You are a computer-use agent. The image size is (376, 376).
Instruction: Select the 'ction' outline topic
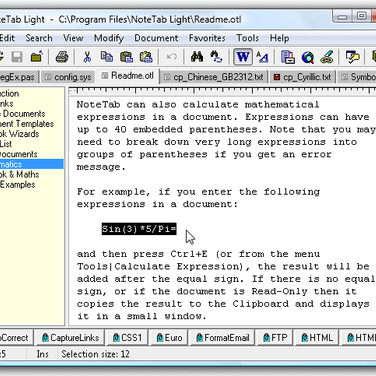pos(9,93)
